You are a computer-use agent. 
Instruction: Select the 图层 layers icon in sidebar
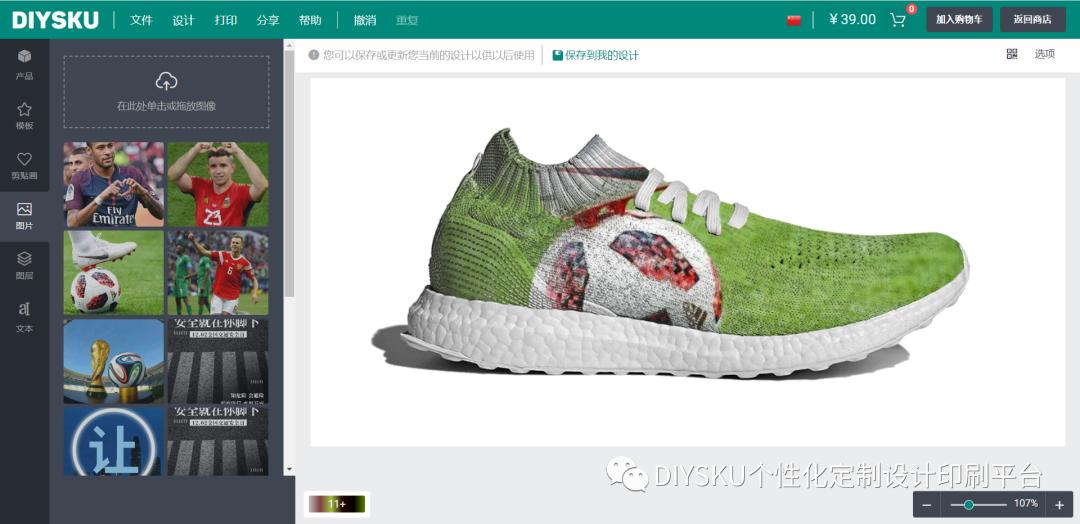[24, 259]
